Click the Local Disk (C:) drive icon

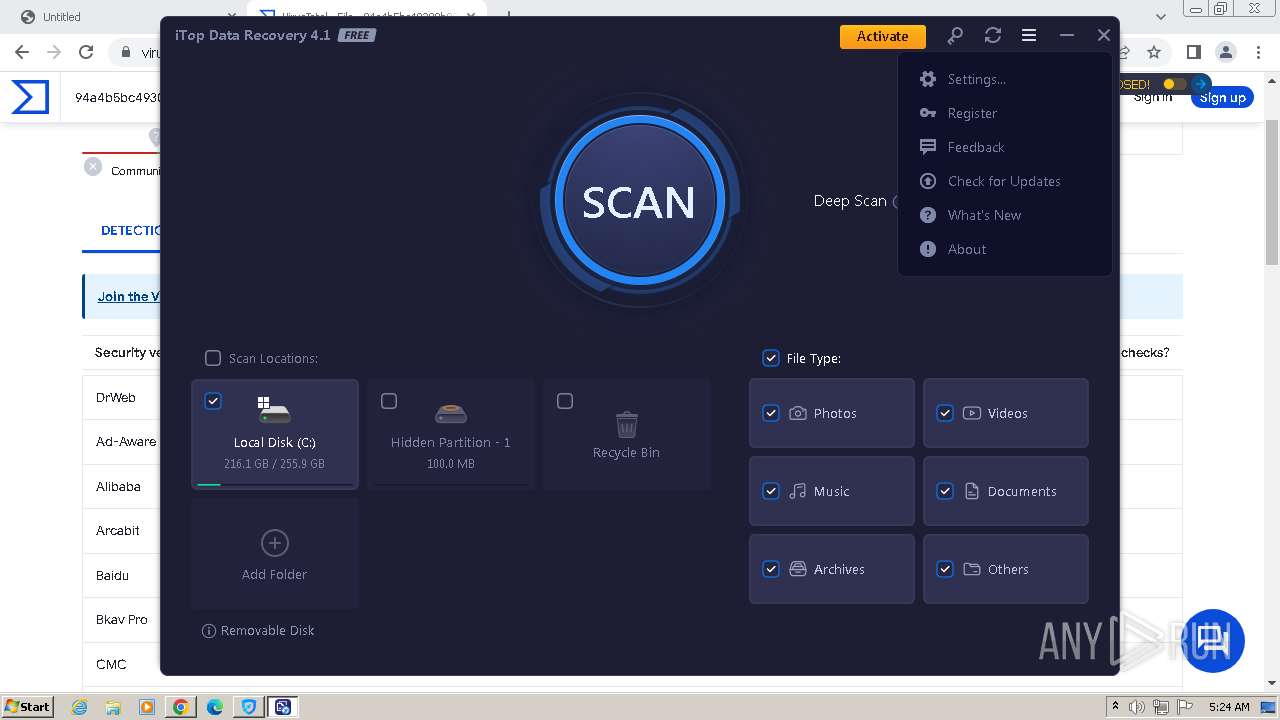(x=274, y=410)
